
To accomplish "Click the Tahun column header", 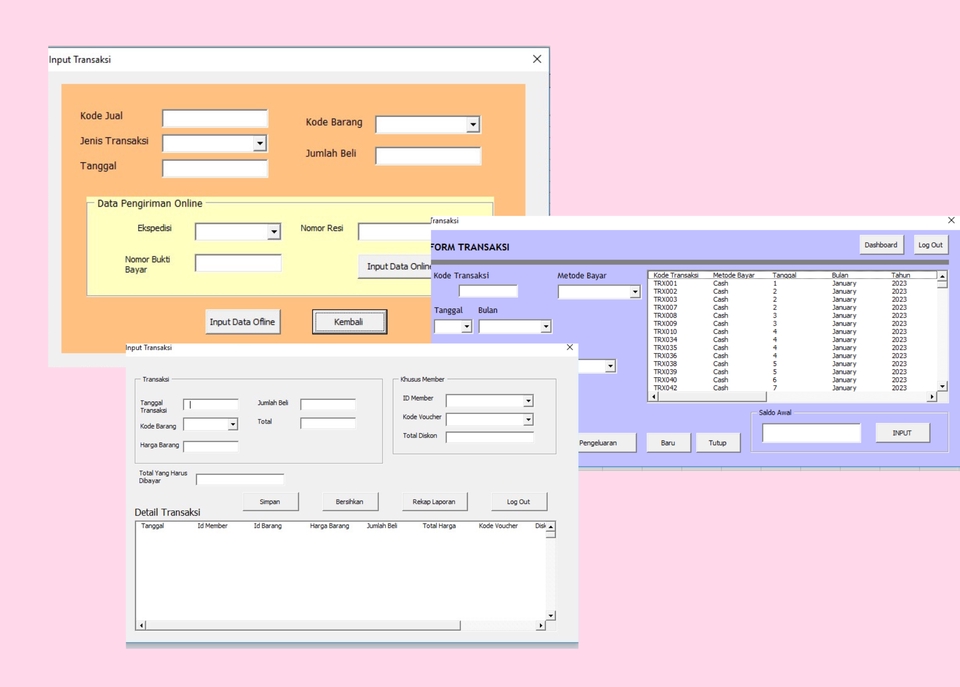I will pyautogui.click(x=901, y=276).
